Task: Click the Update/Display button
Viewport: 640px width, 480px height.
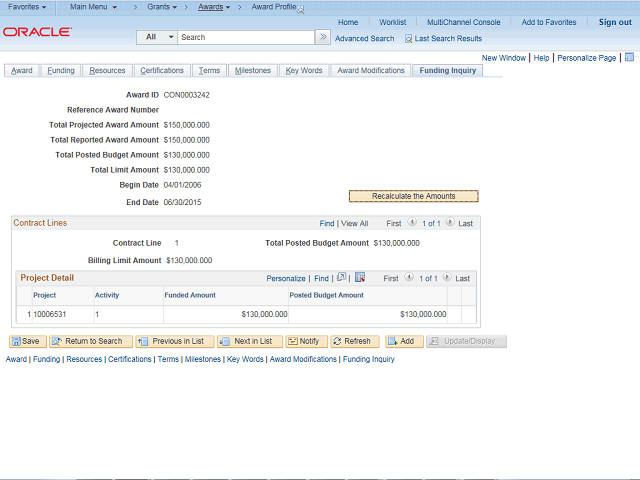Action: coord(467,341)
